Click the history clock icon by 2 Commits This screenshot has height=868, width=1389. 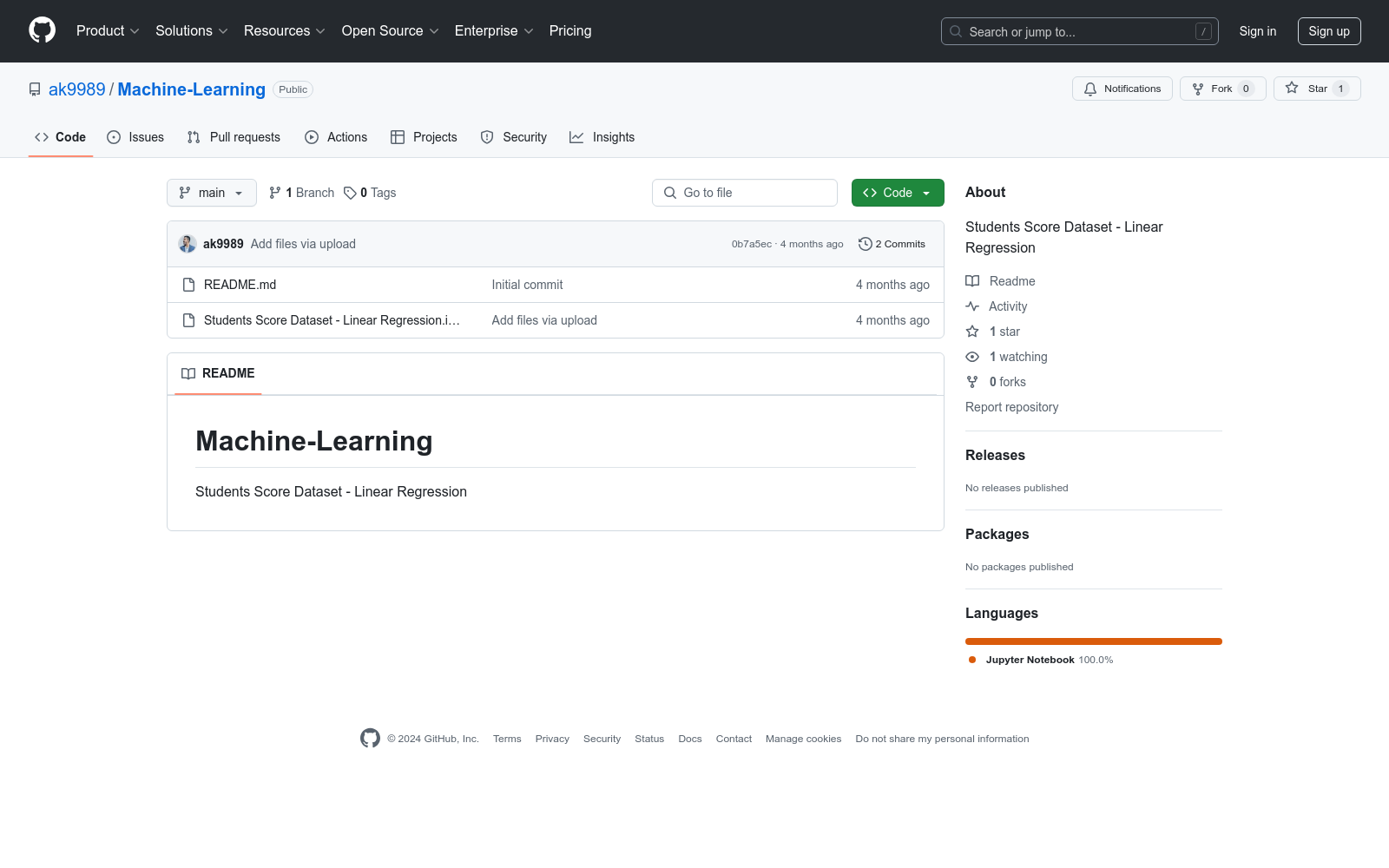(x=865, y=244)
